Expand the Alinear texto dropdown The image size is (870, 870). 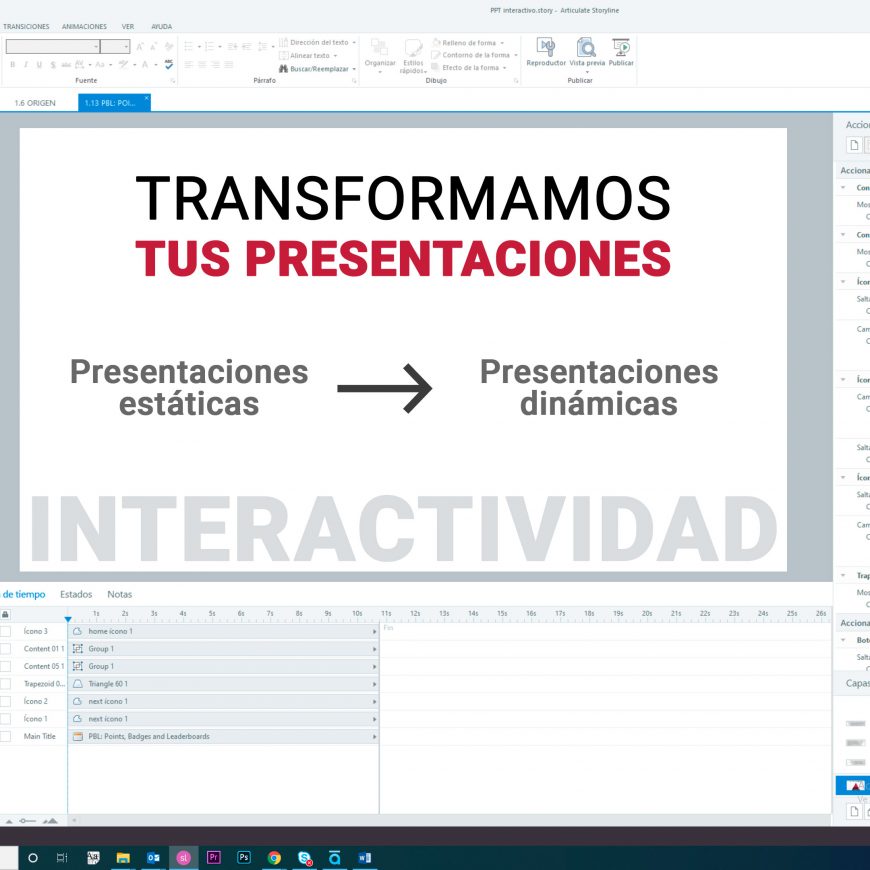(x=335, y=56)
